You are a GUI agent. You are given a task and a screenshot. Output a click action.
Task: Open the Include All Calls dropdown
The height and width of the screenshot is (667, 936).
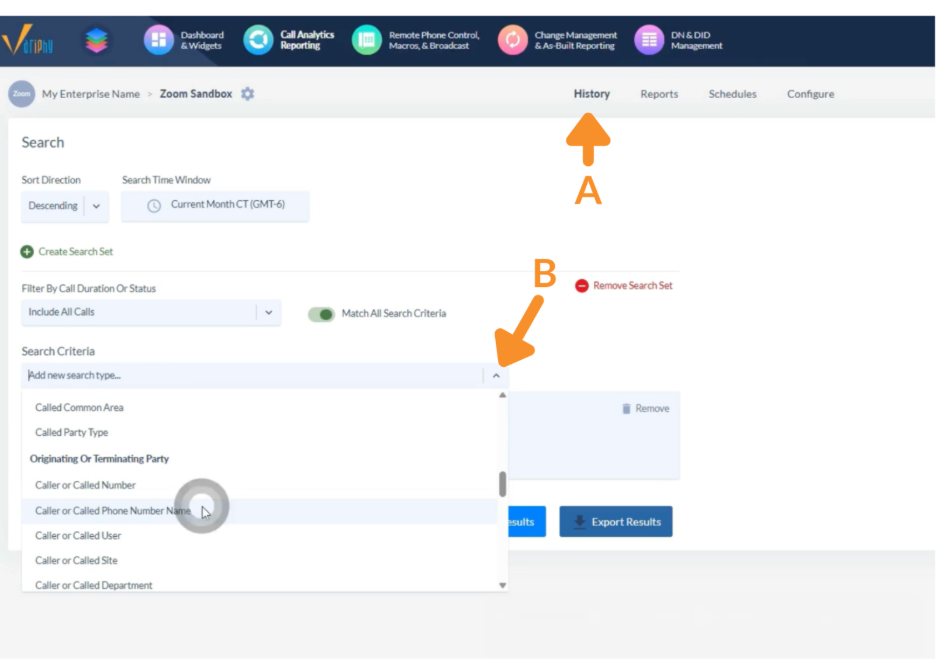click(268, 313)
